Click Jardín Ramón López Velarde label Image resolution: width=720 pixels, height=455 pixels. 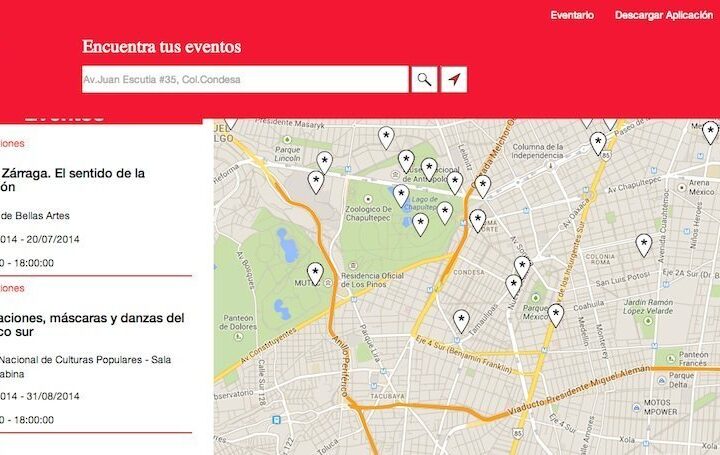(648, 307)
